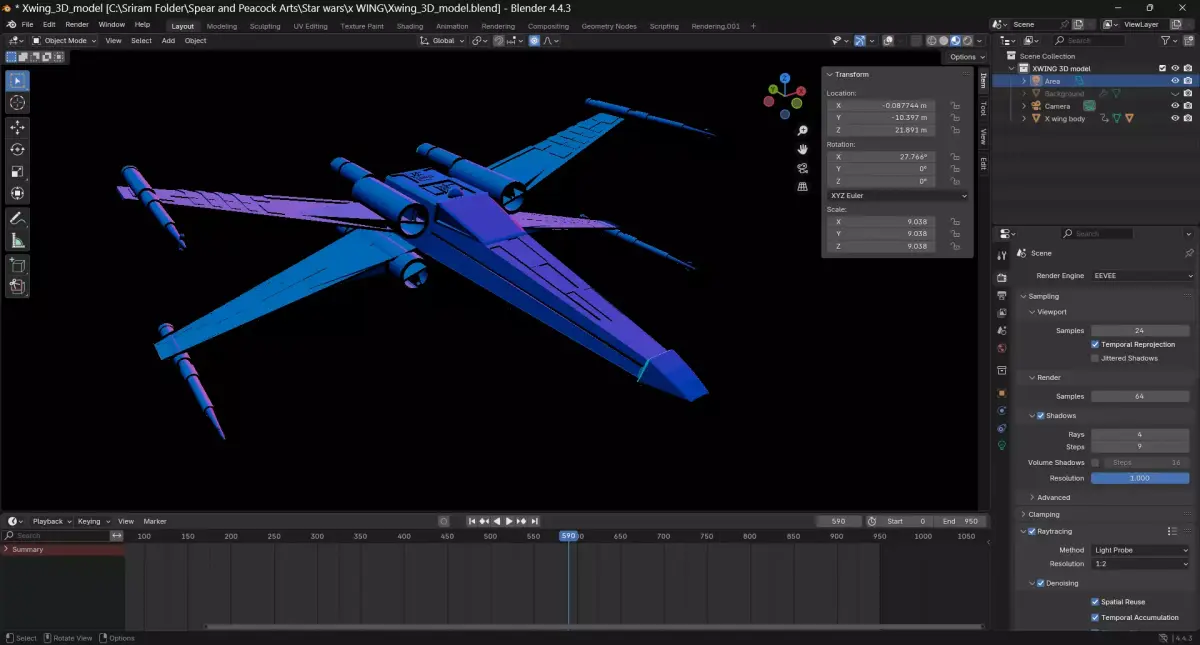Choose the Rotate tool
Image resolution: width=1200 pixels, height=645 pixels.
[17, 149]
